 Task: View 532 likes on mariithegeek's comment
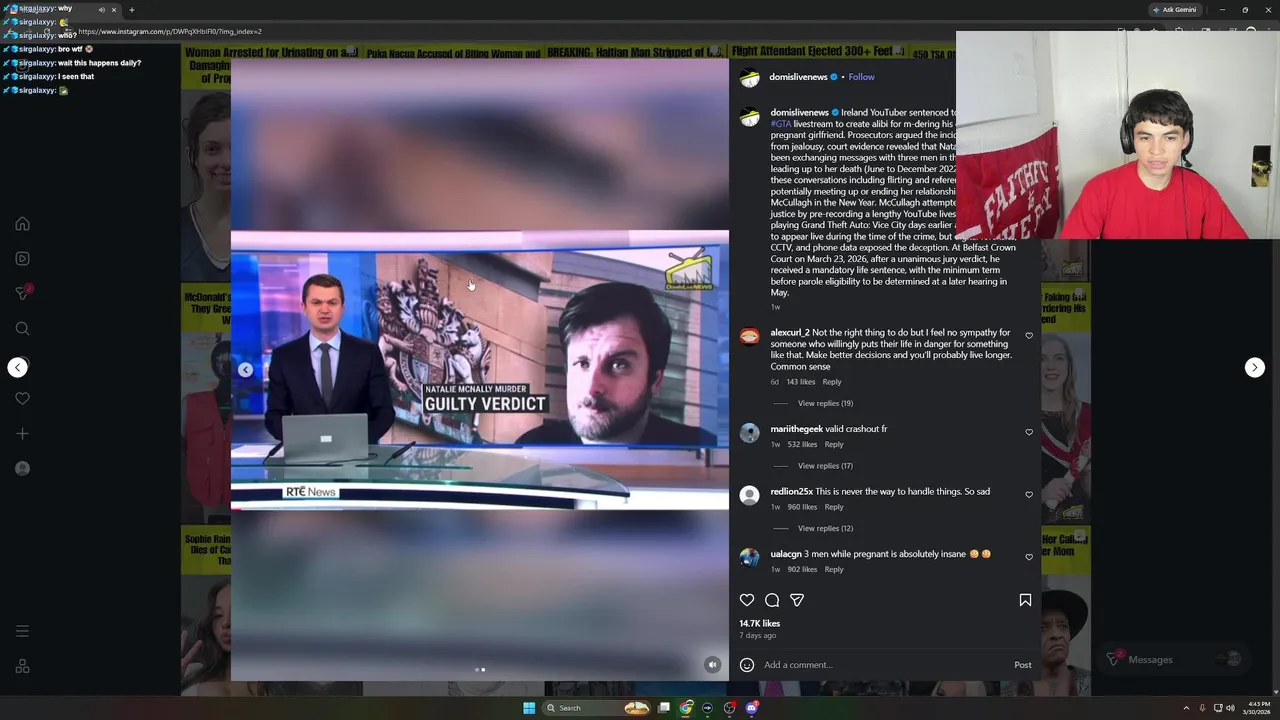click(x=802, y=444)
